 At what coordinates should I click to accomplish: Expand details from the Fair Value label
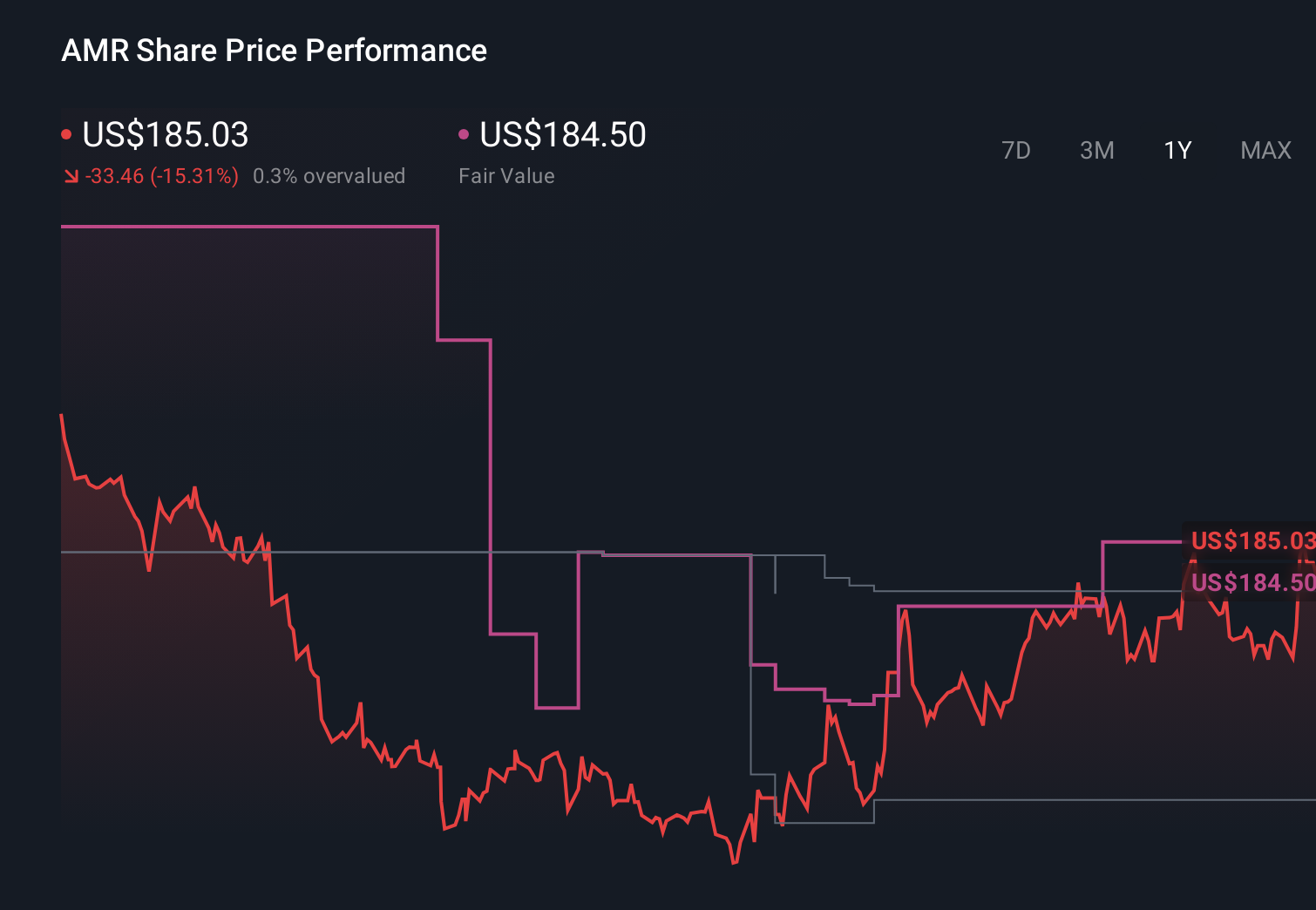pos(506,176)
